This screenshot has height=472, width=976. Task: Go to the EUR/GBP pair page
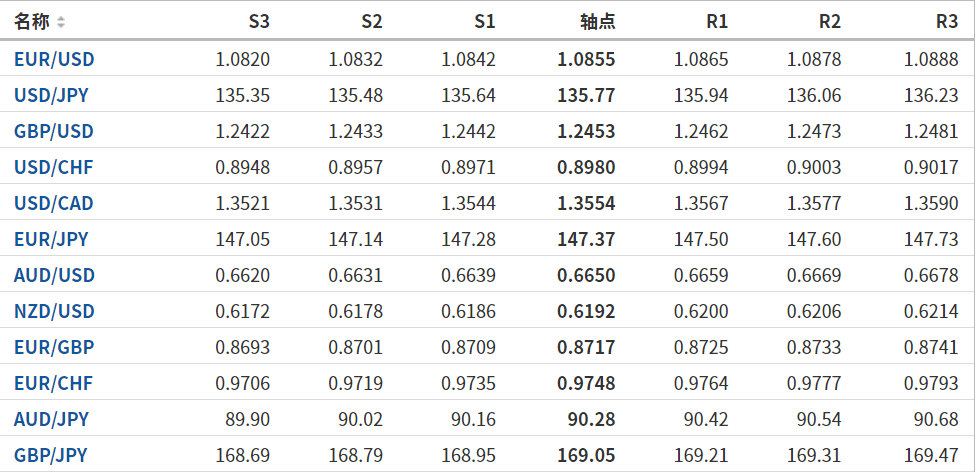pyautogui.click(x=53, y=347)
